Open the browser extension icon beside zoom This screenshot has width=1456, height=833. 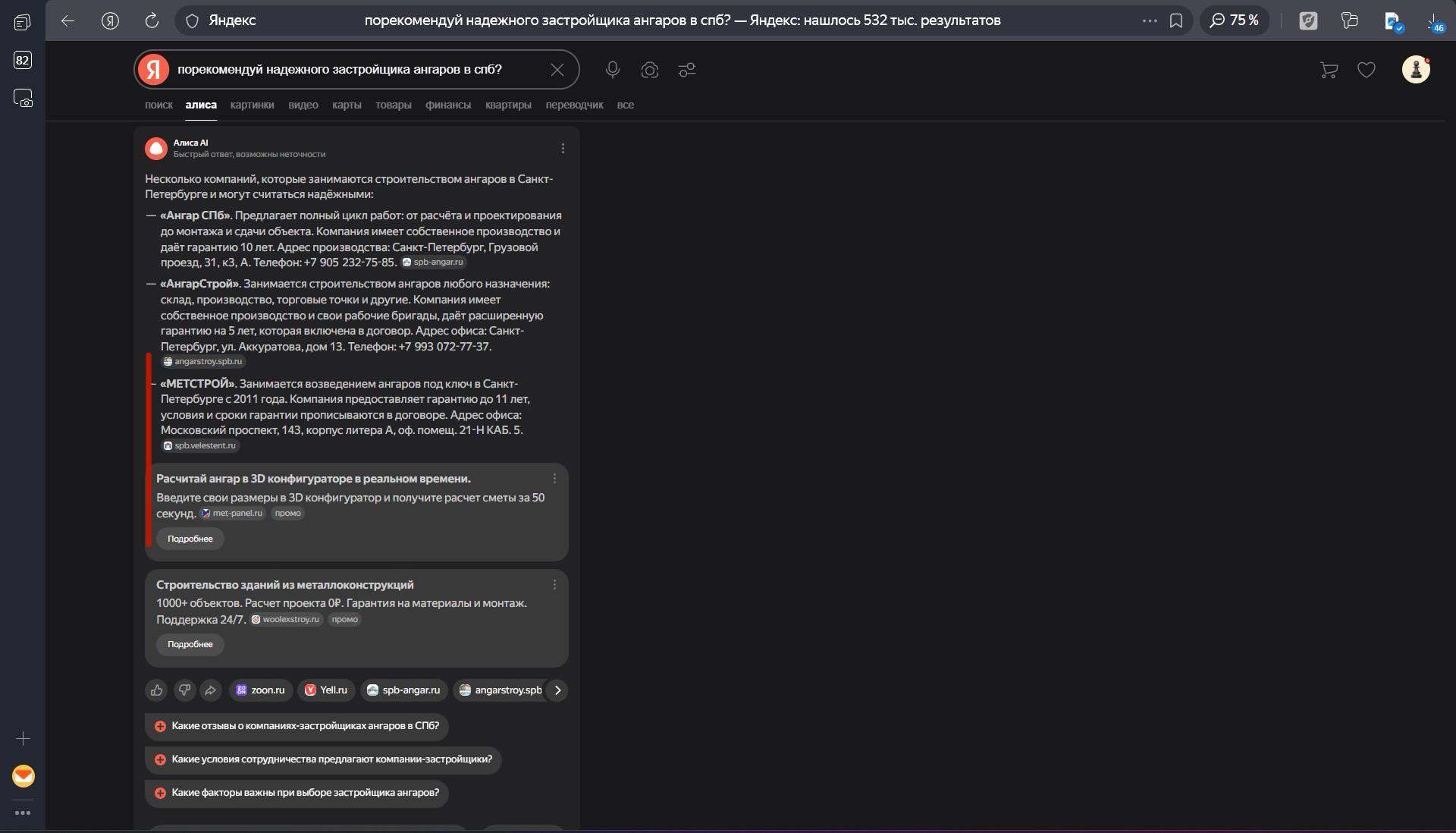coord(1309,21)
